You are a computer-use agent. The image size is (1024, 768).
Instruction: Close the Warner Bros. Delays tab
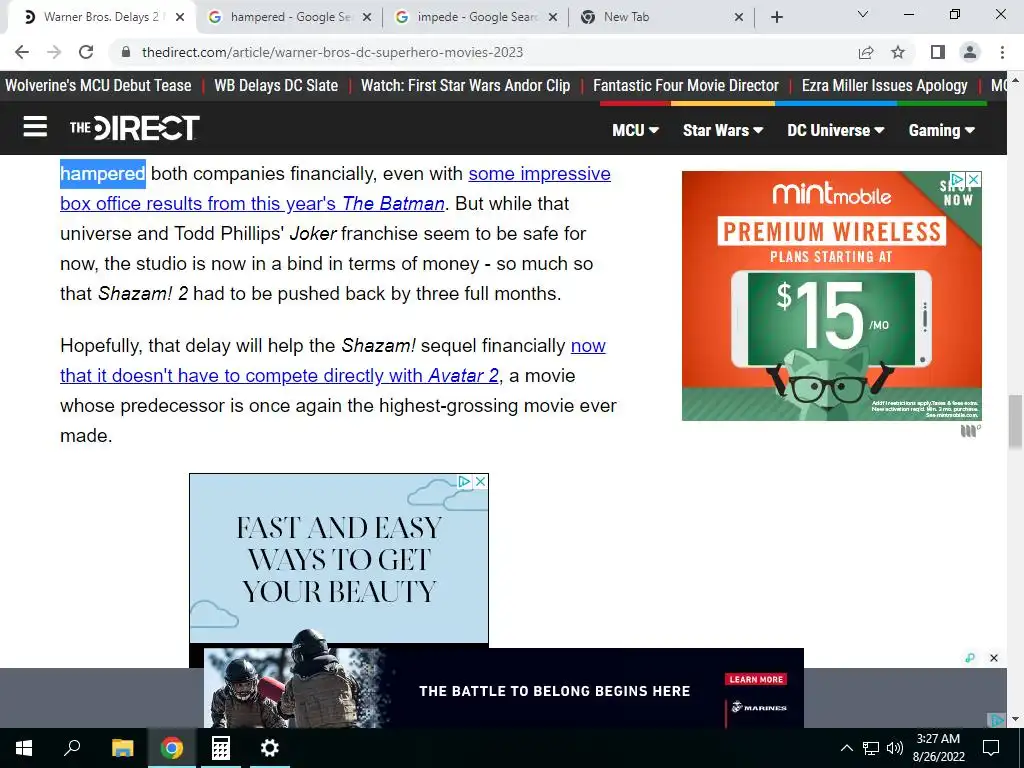181,18
